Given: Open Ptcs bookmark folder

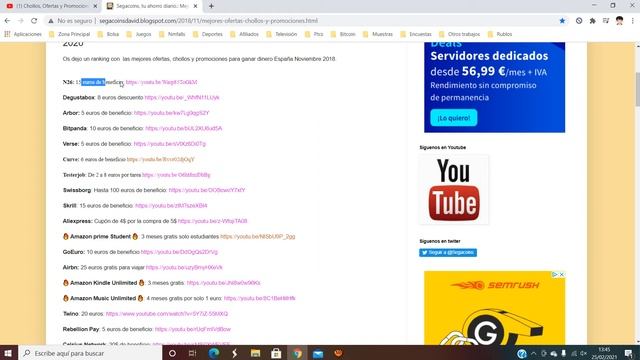Looking at the screenshot, I should coord(314,34).
